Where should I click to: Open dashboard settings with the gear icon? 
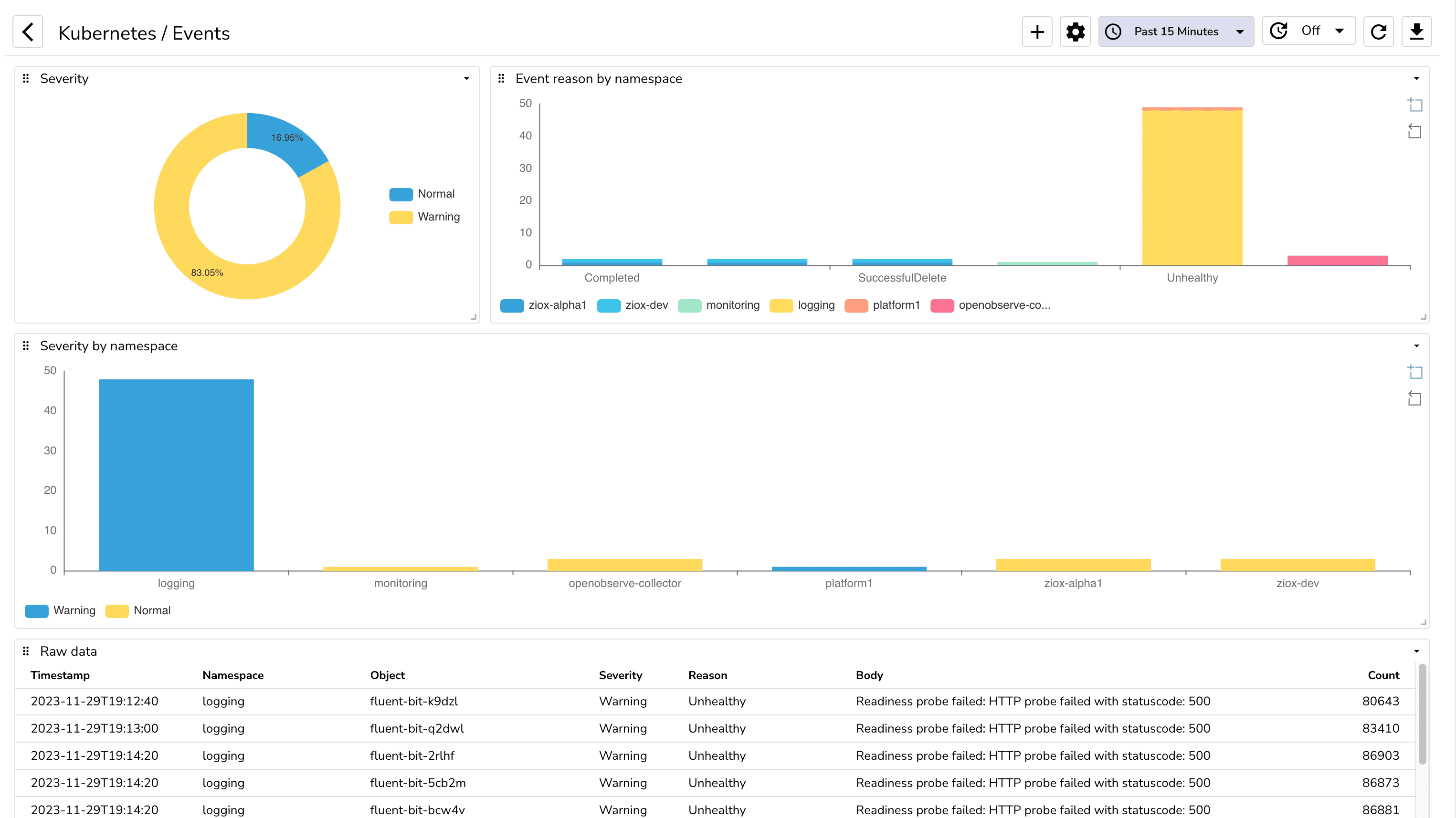point(1075,31)
